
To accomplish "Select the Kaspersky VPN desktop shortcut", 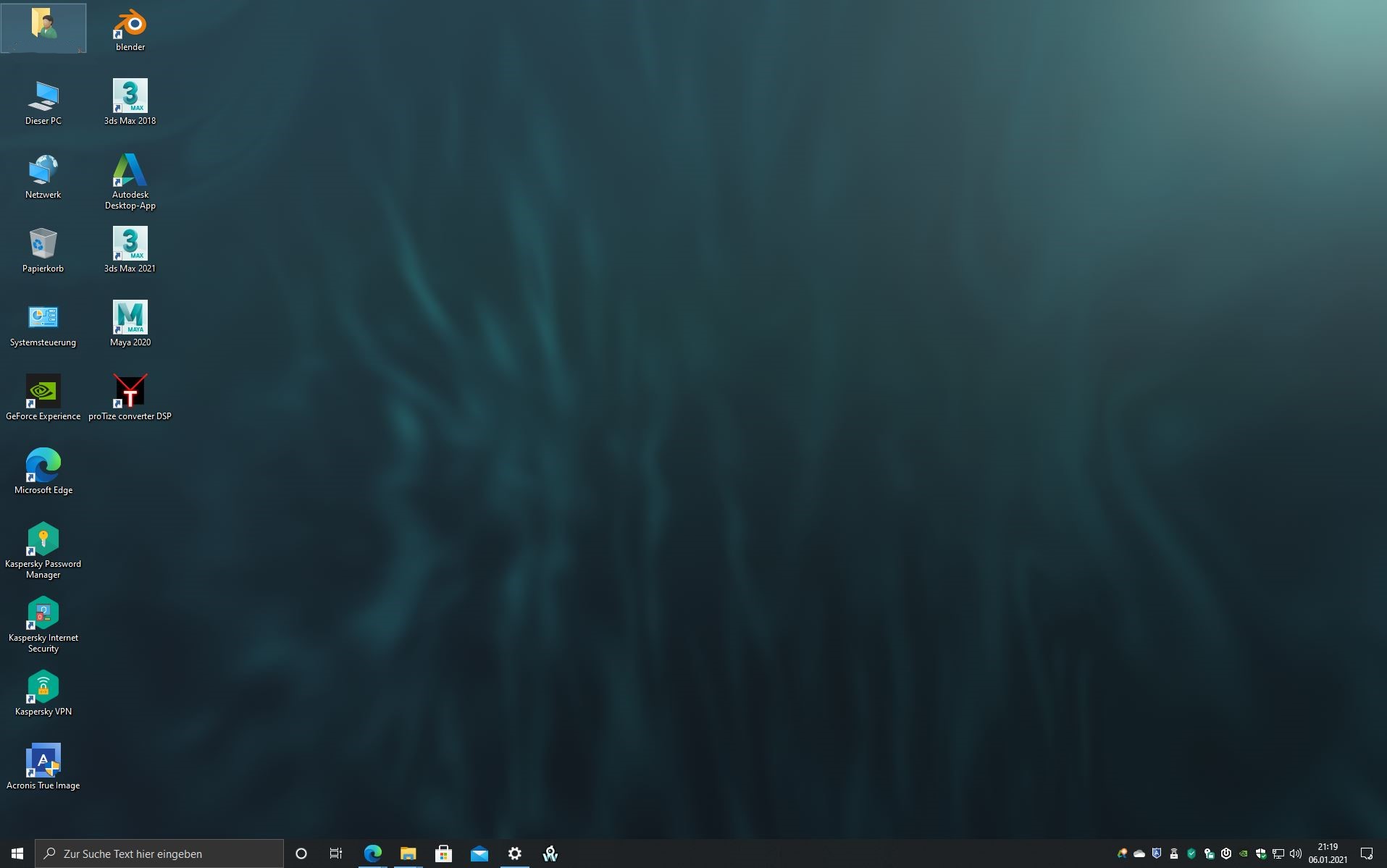I will pyautogui.click(x=43, y=694).
